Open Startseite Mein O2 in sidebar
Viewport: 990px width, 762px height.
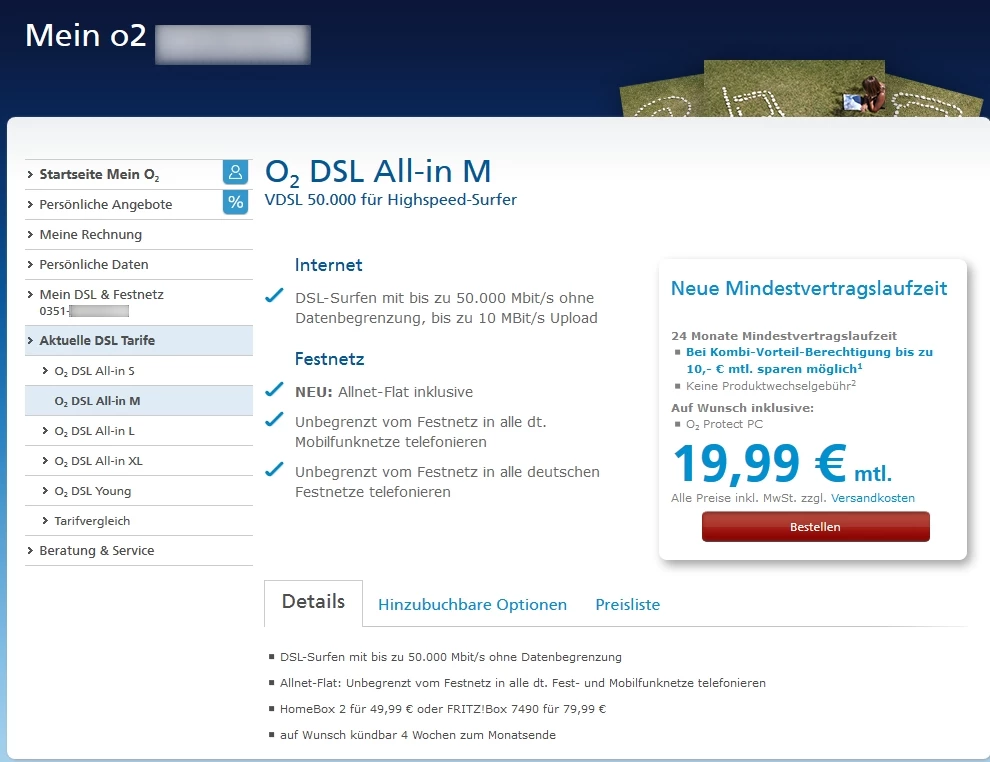[99, 174]
